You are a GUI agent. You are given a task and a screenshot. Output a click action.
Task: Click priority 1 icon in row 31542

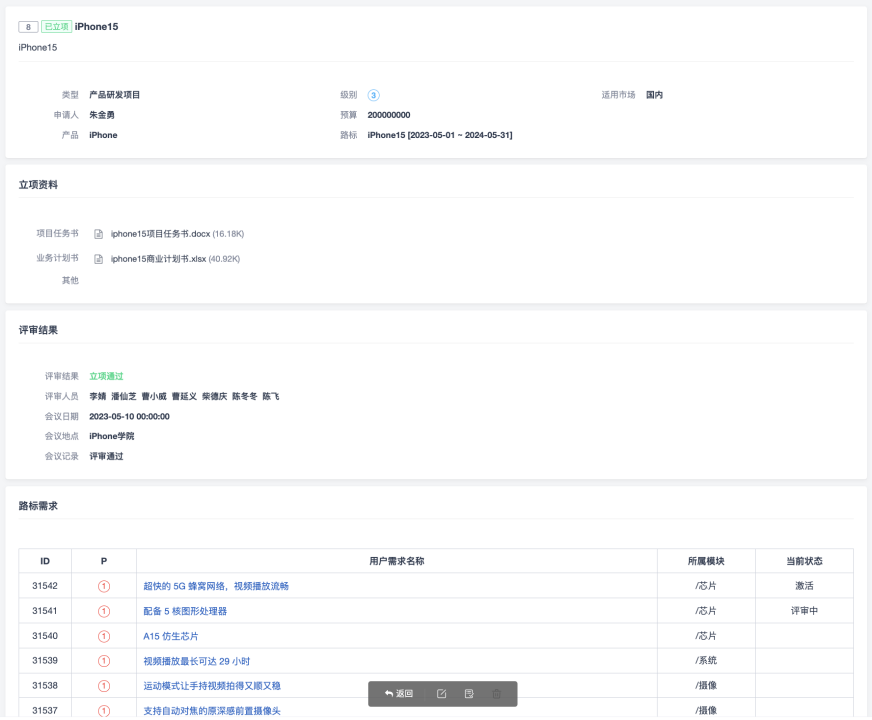(104, 586)
